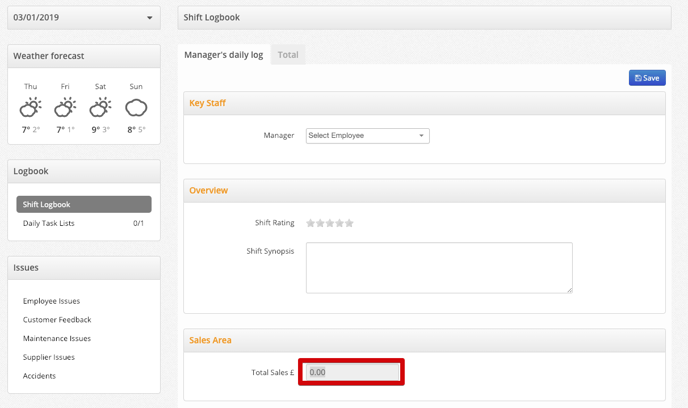The width and height of the screenshot is (688, 408).
Task: Open Accidents in the Issues panel
Action: (x=39, y=376)
